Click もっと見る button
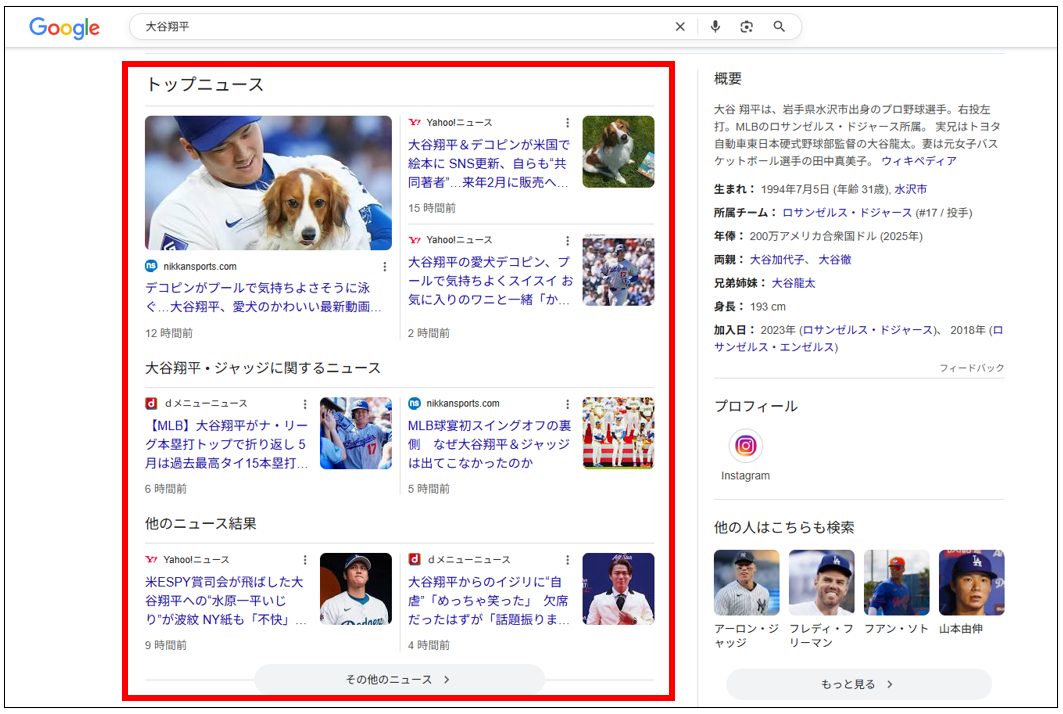 click(x=858, y=684)
